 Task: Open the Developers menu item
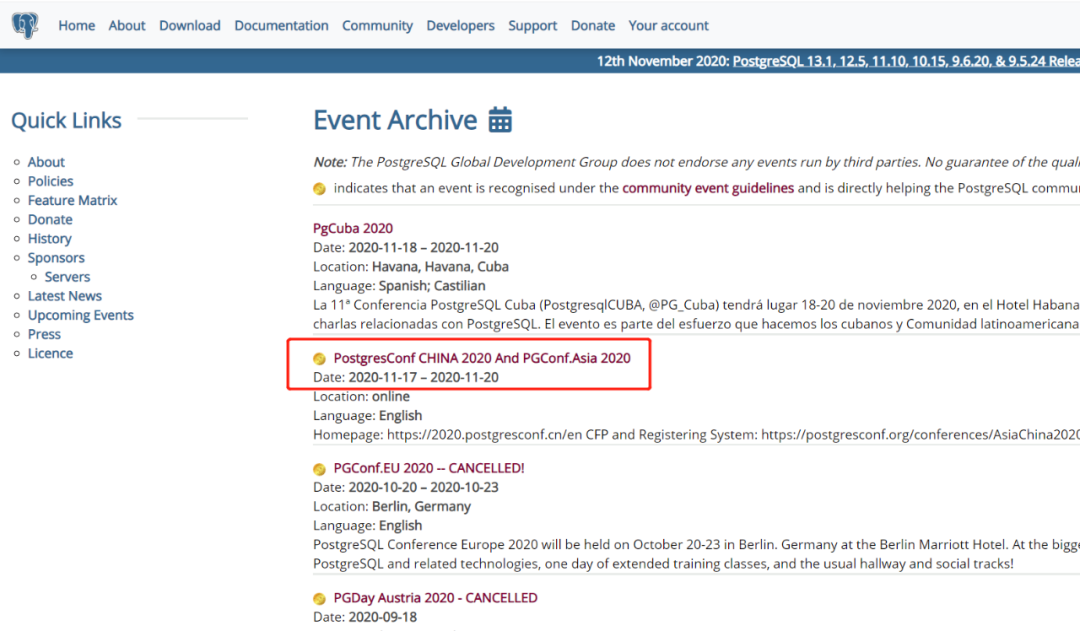pos(460,25)
